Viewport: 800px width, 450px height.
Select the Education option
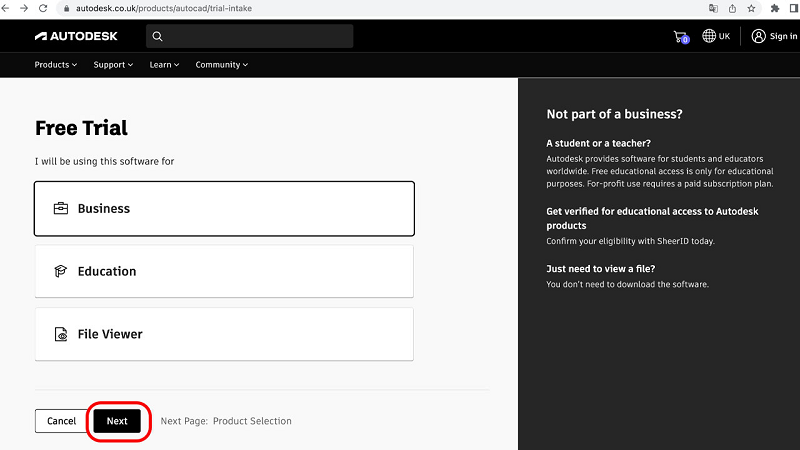coord(224,271)
